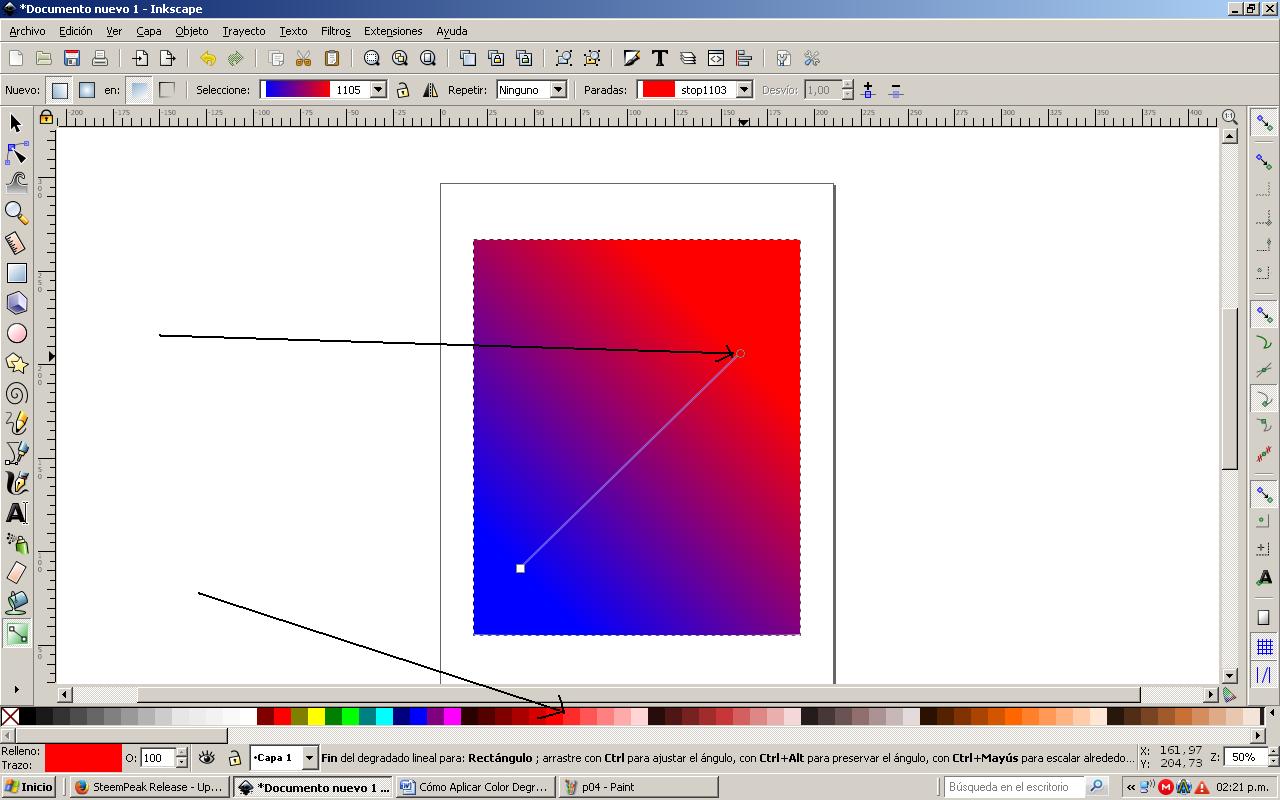Click the New document icon

(16, 58)
